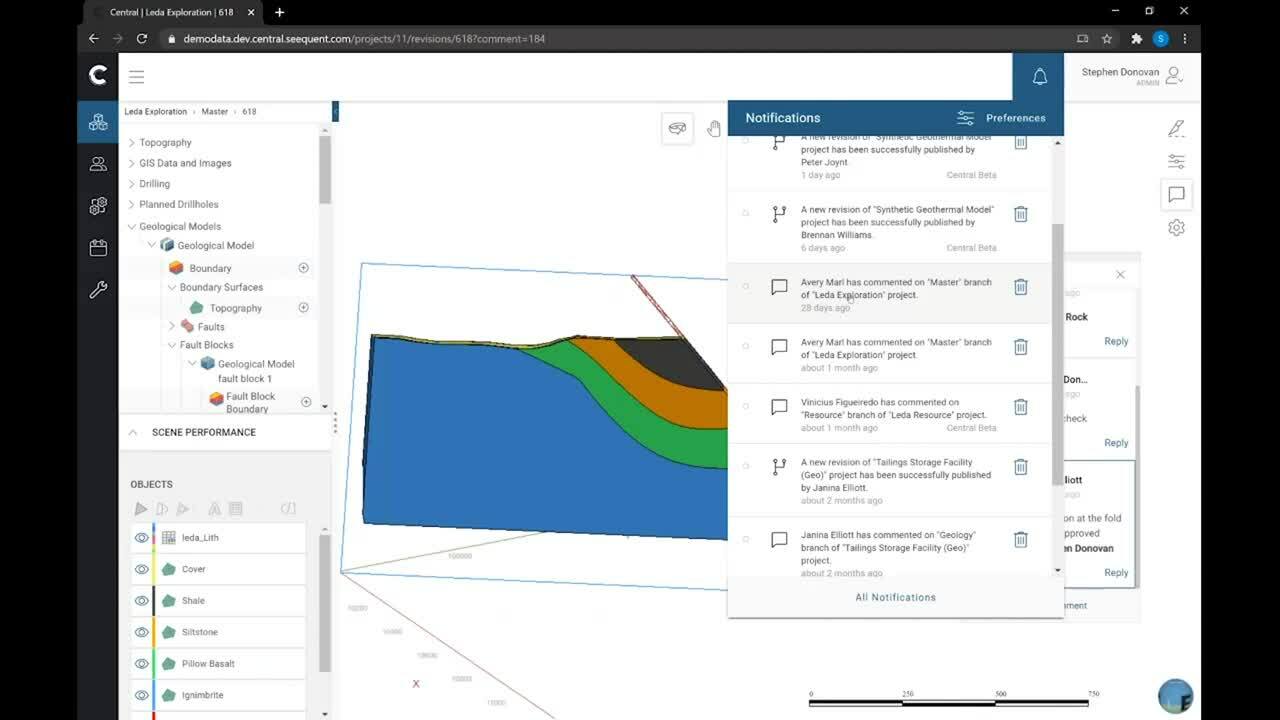This screenshot has width=1280, height=720.
Task: Click the orientation globe in viewer corner
Action: click(1175, 696)
